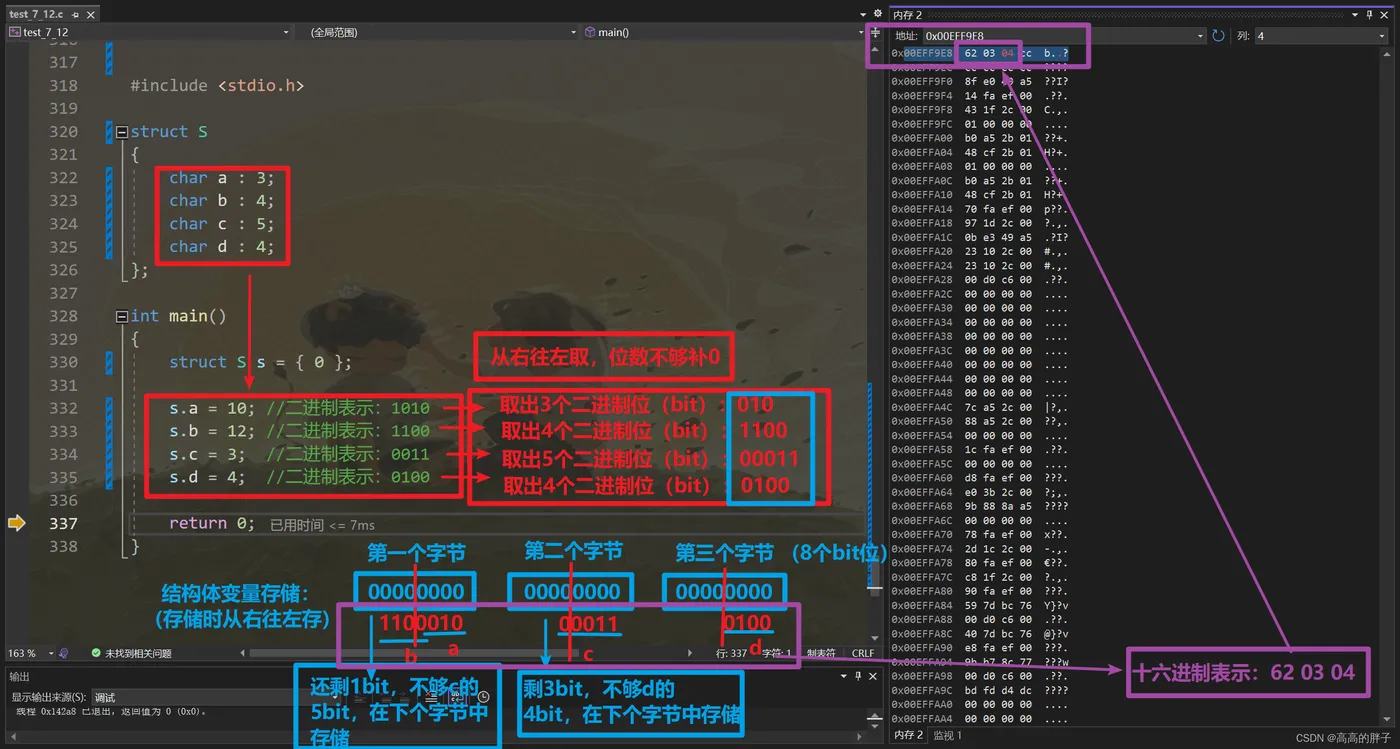This screenshot has height=749, width=1400.
Task: Switch to the 内存 2 bottom tab
Action: click(x=908, y=735)
